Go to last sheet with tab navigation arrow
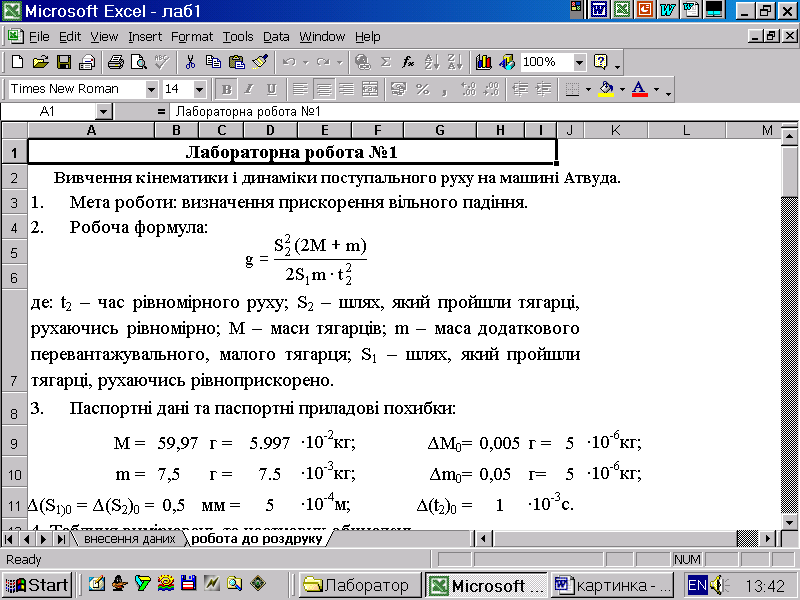Viewport: 800px width, 600px height. pyautogui.click(x=61, y=539)
